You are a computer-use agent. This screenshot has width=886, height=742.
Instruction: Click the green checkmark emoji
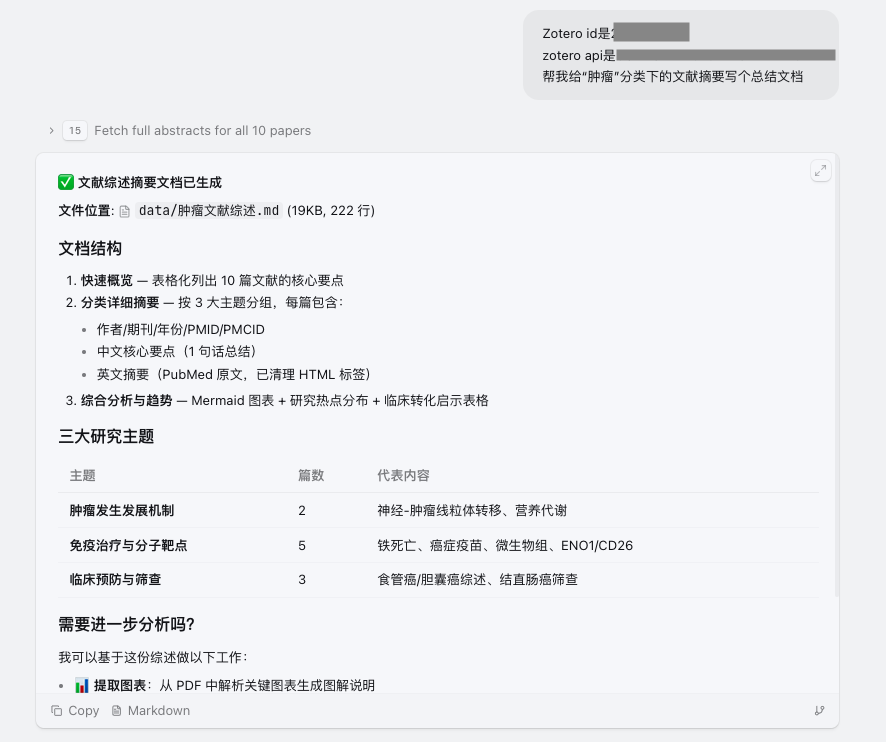coord(66,183)
